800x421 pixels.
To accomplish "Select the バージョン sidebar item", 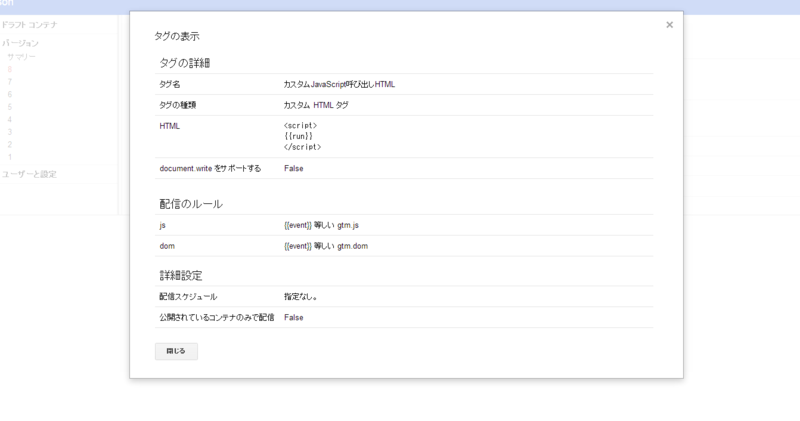I will (x=20, y=43).
